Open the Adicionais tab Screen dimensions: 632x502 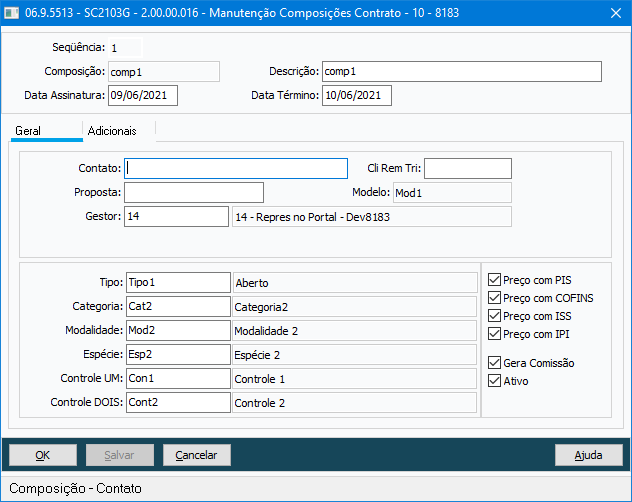coord(119,131)
